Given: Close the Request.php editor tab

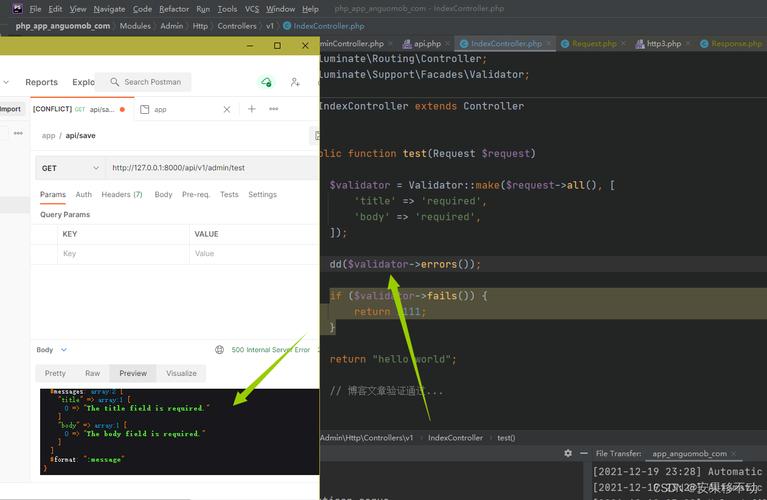Looking at the screenshot, I should coord(623,44).
